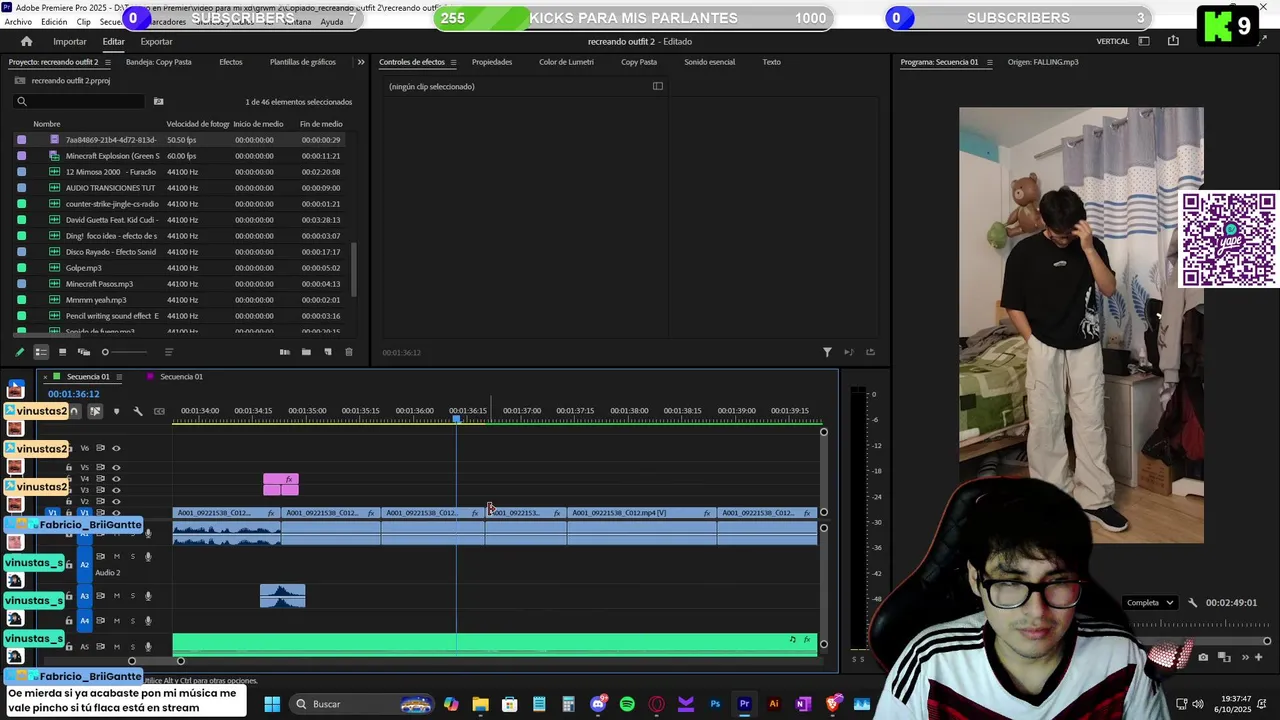Add marker in timeline
This screenshot has height=720, width=1280.
click(x=116, y=411)
